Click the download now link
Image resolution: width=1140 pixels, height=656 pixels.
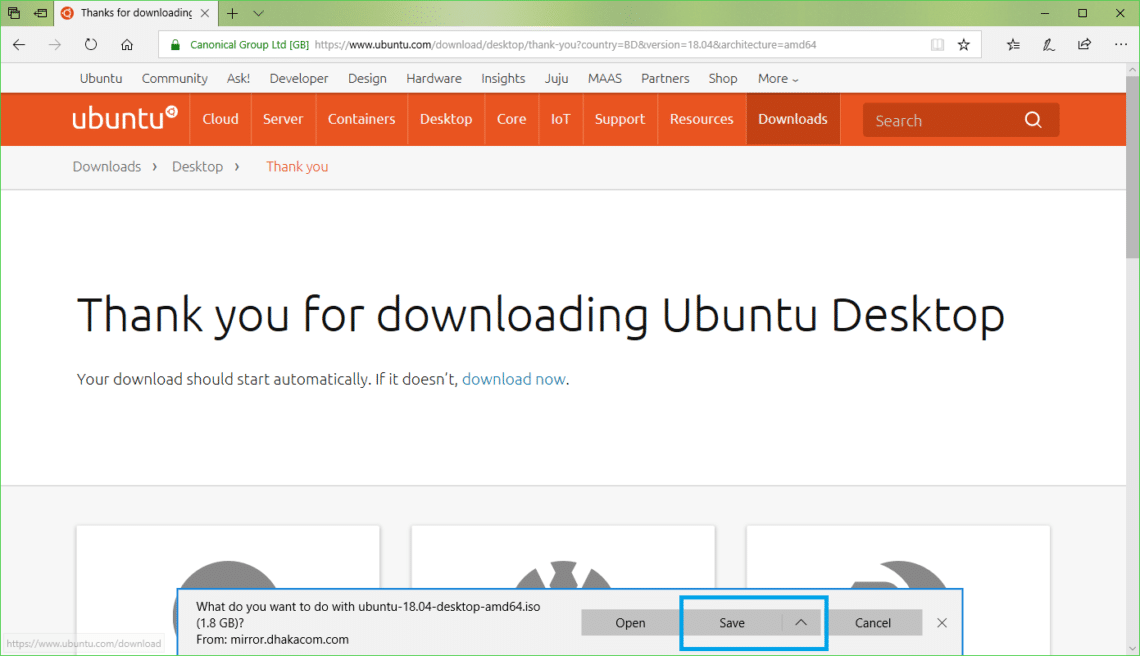click(514, 379)
